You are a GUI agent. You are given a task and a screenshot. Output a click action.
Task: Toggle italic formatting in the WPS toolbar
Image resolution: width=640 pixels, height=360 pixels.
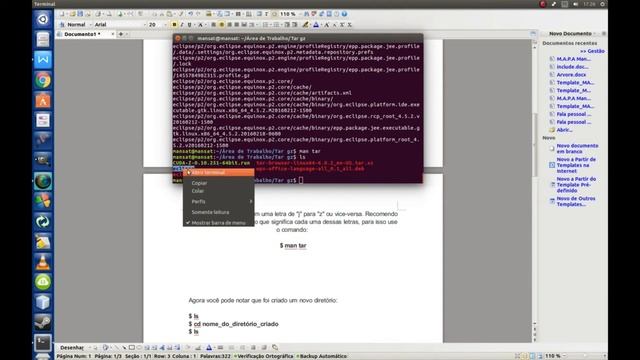click(x=182, y=24)
